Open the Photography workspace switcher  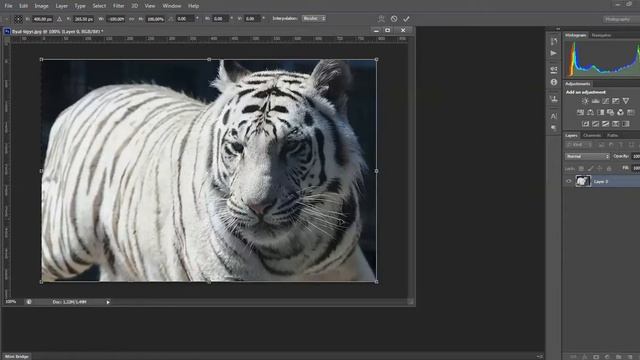(x=618, y=19)
